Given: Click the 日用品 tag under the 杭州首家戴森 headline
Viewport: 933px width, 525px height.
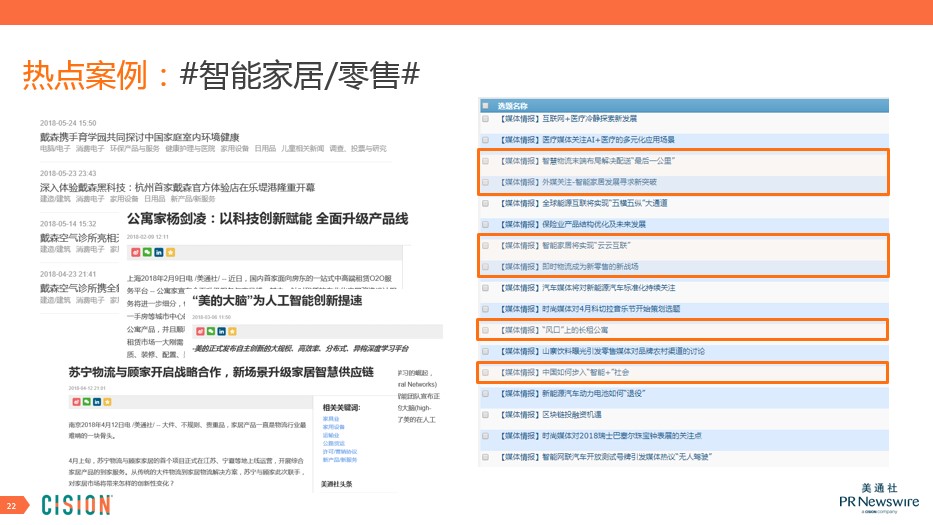Looking at the screenshot, I should click(x=155, y=199).
